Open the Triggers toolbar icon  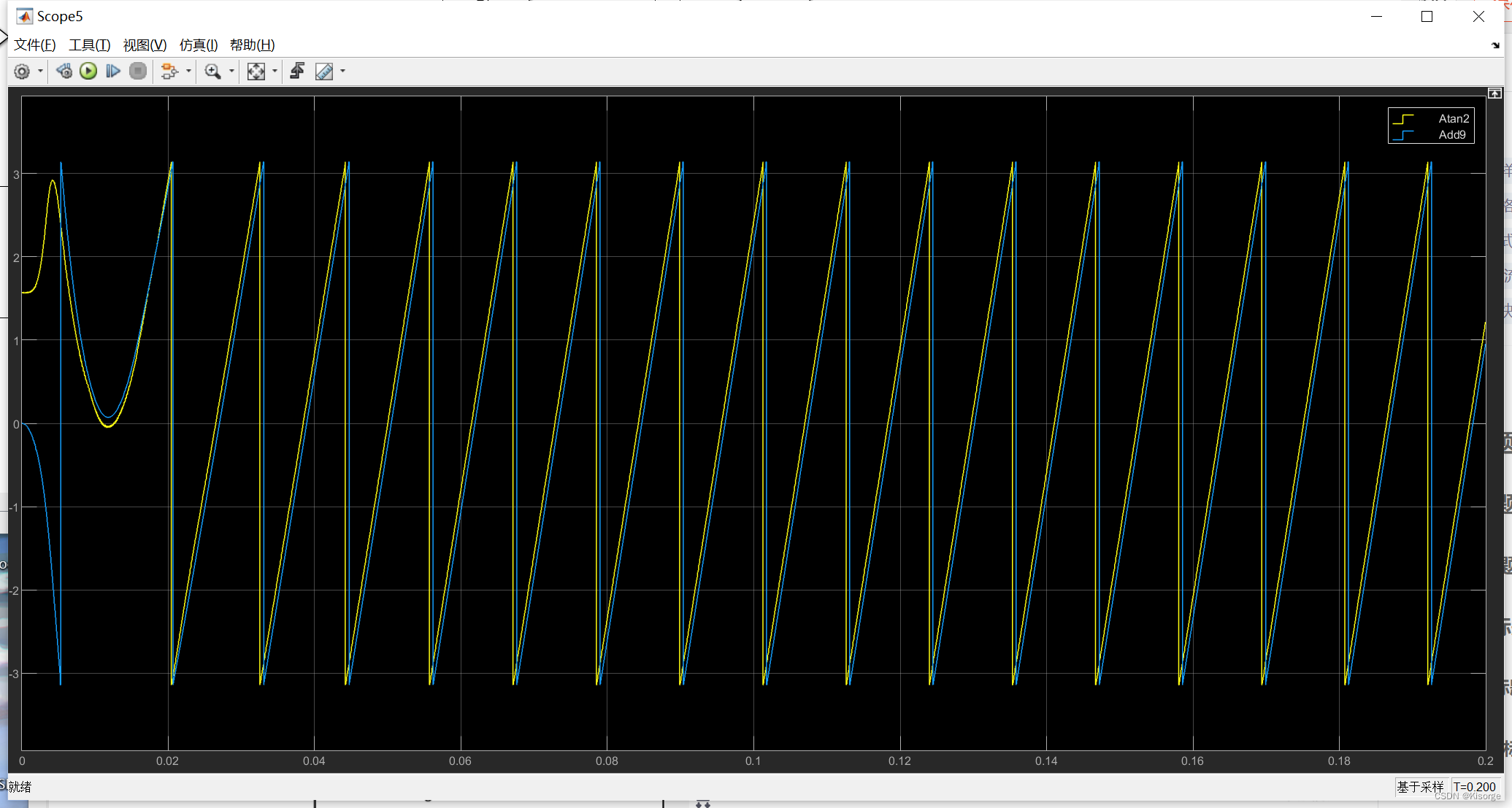(x=297, y=71)
